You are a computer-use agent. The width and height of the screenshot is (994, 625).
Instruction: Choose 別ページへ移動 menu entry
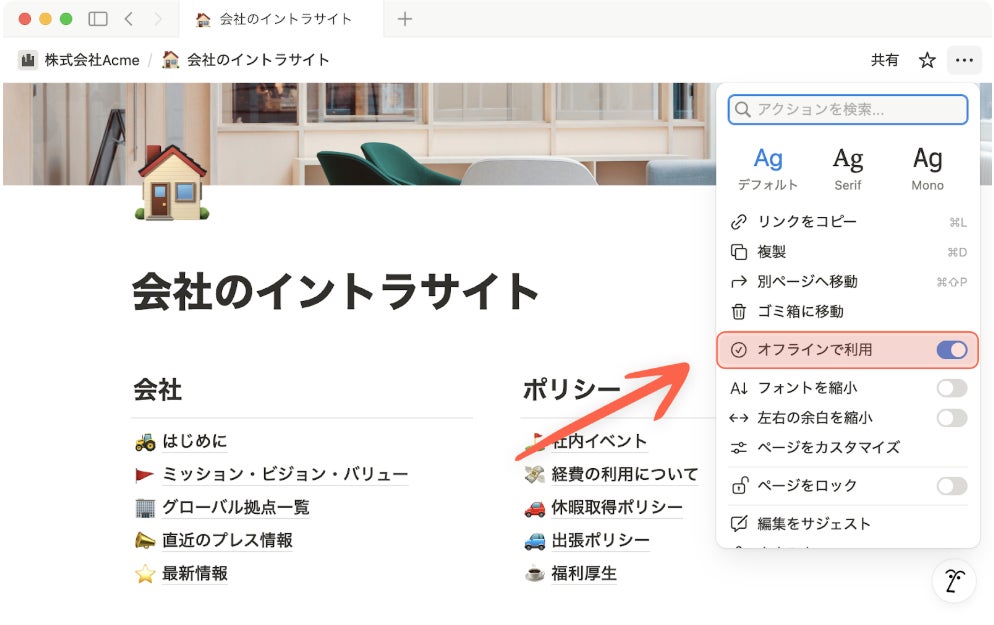point(848,281)
